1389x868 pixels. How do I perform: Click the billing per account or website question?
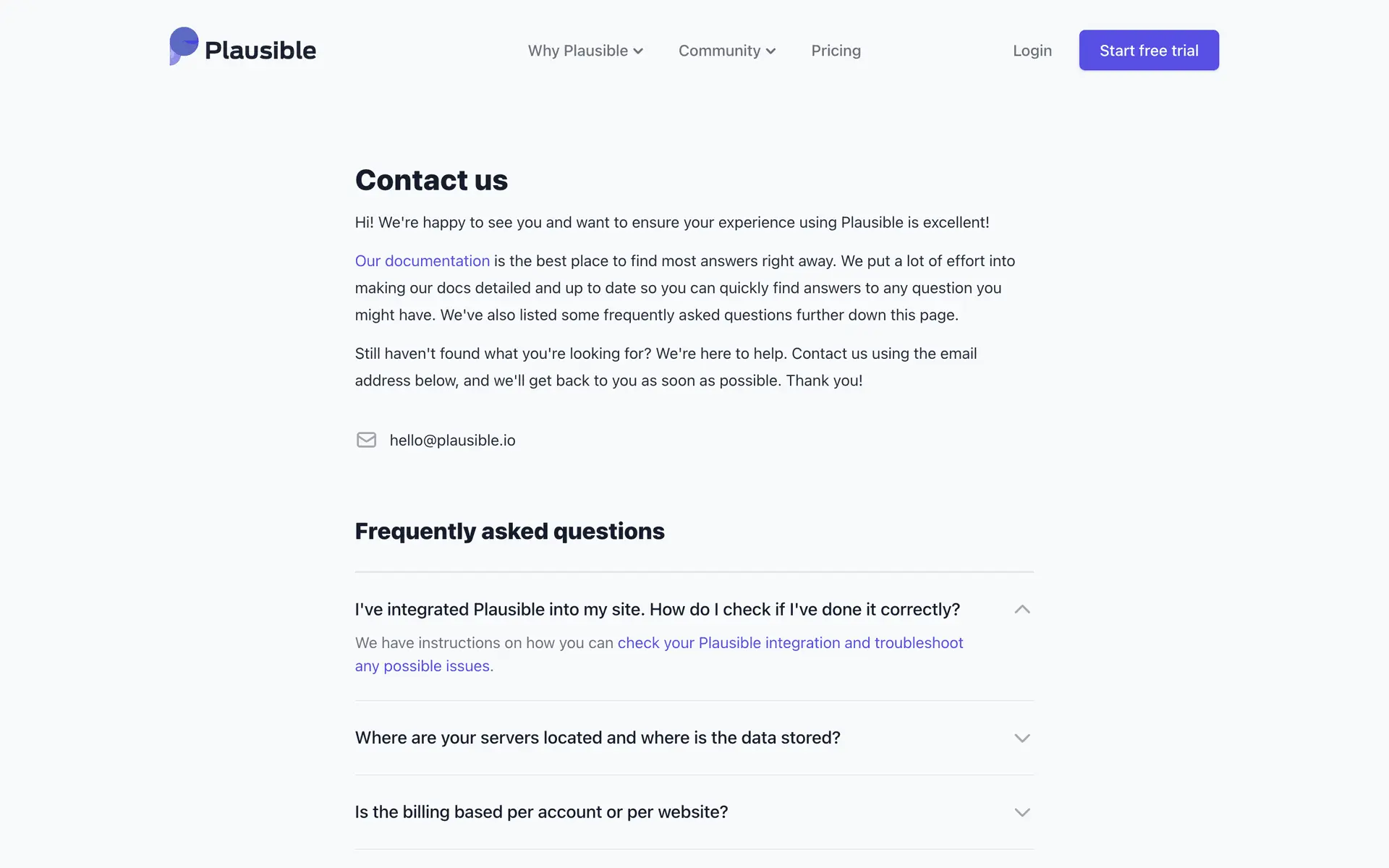click(x=541, y=812)
